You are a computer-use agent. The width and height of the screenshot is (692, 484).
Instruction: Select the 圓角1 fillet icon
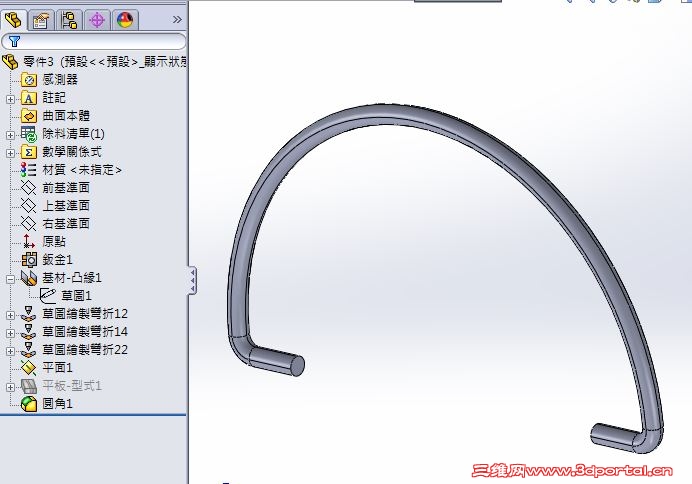[29, 404]
